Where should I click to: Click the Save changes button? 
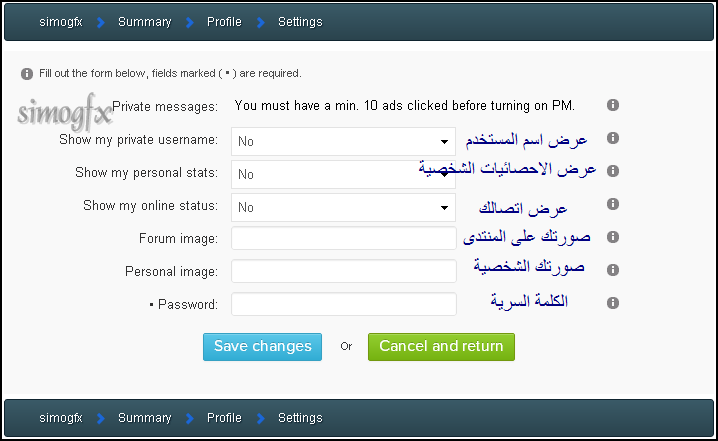click(x=262, y=347)
